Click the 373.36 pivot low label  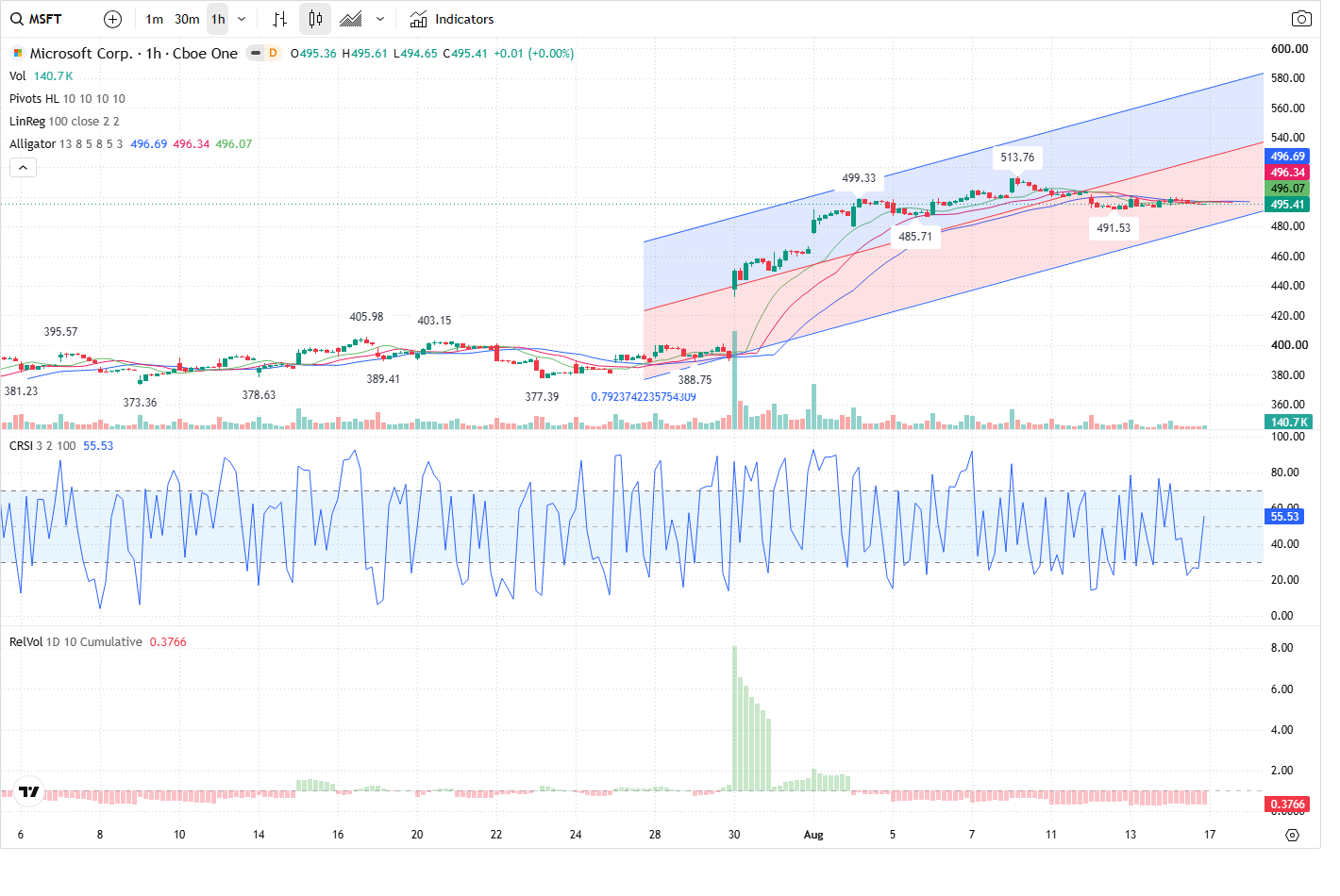140,403
